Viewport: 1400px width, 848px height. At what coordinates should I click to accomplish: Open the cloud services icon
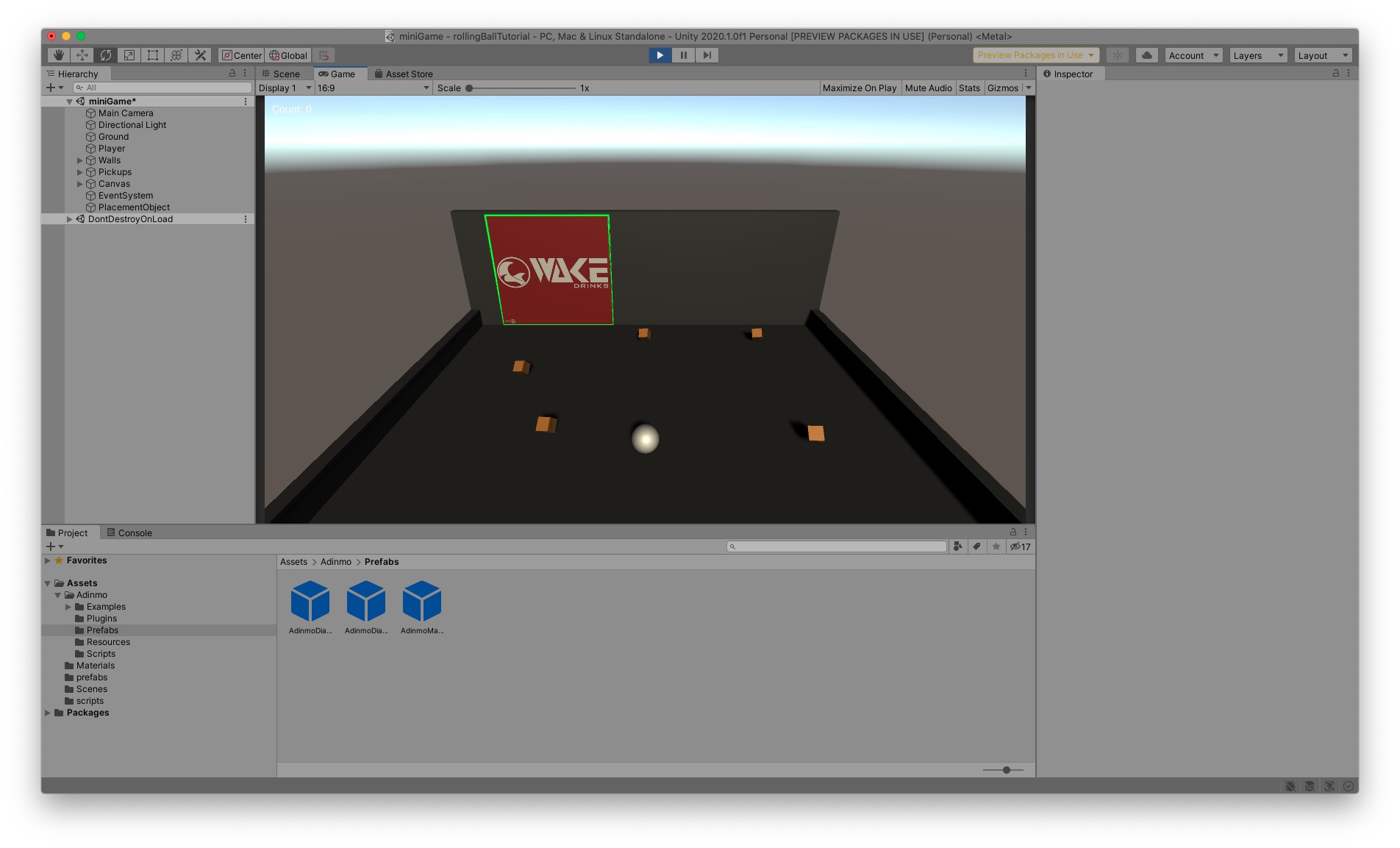click(x=1147, y=55)
